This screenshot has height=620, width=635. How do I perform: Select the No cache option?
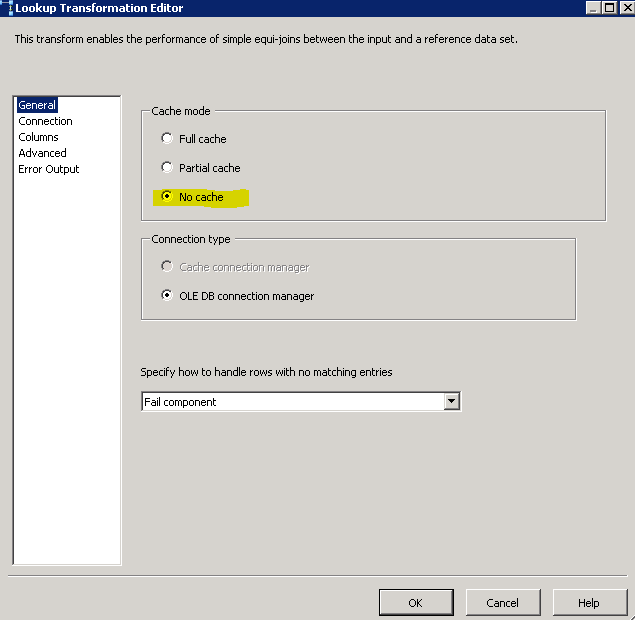(167, 197)
